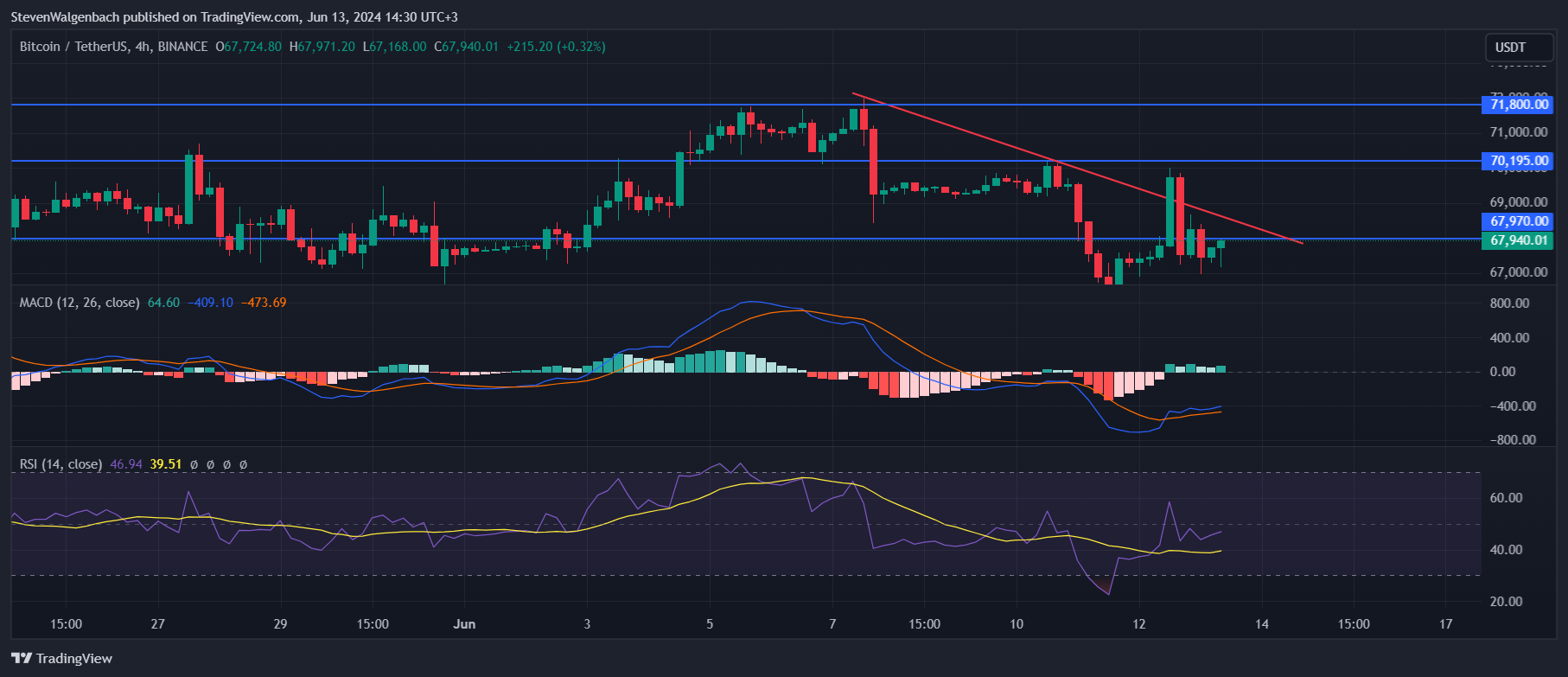
Task: Click the 71,000.00 price axis tick
Action: (x=1519, y=132)
